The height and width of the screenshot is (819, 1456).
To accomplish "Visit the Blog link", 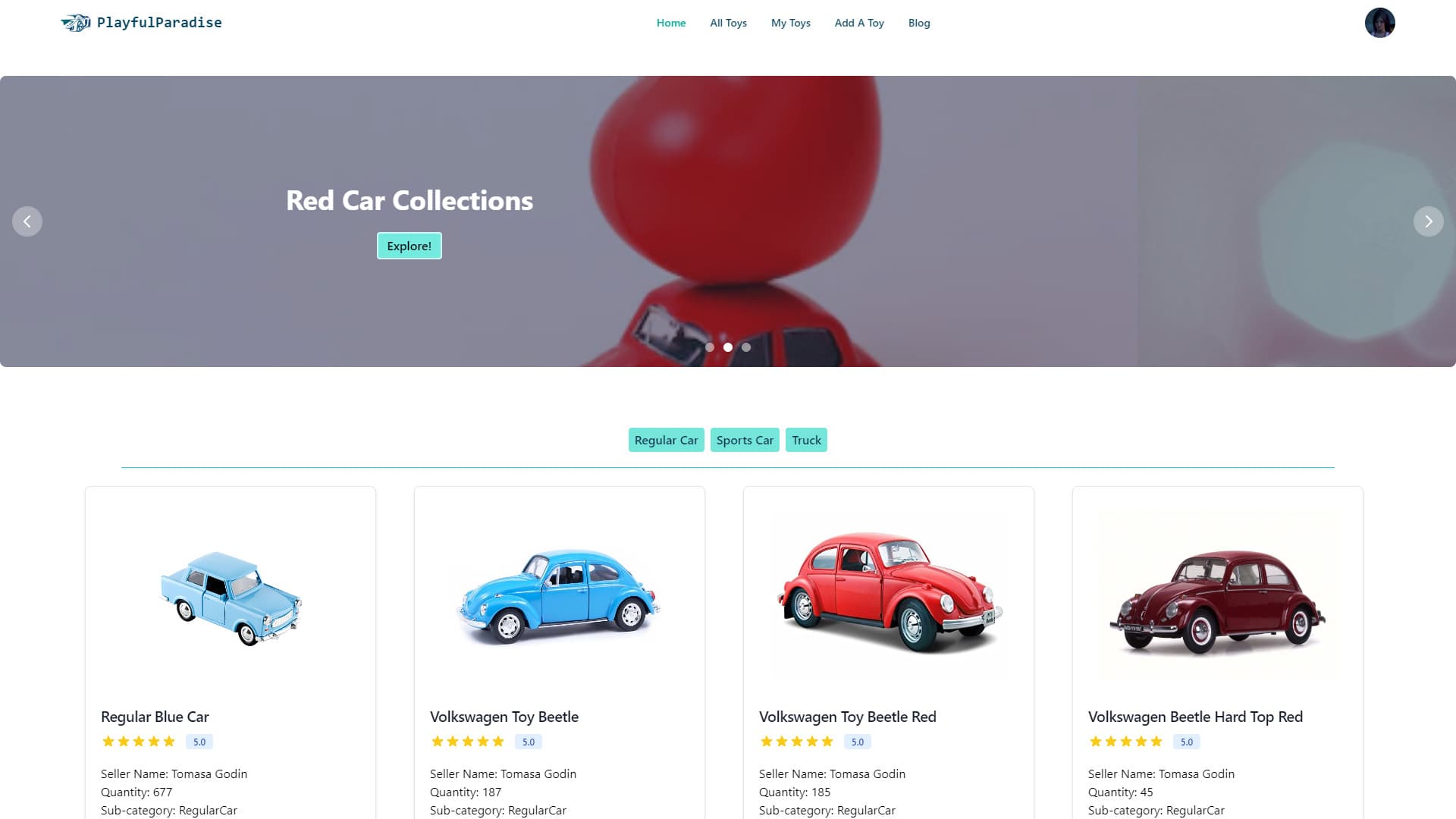I will [919, 23].
